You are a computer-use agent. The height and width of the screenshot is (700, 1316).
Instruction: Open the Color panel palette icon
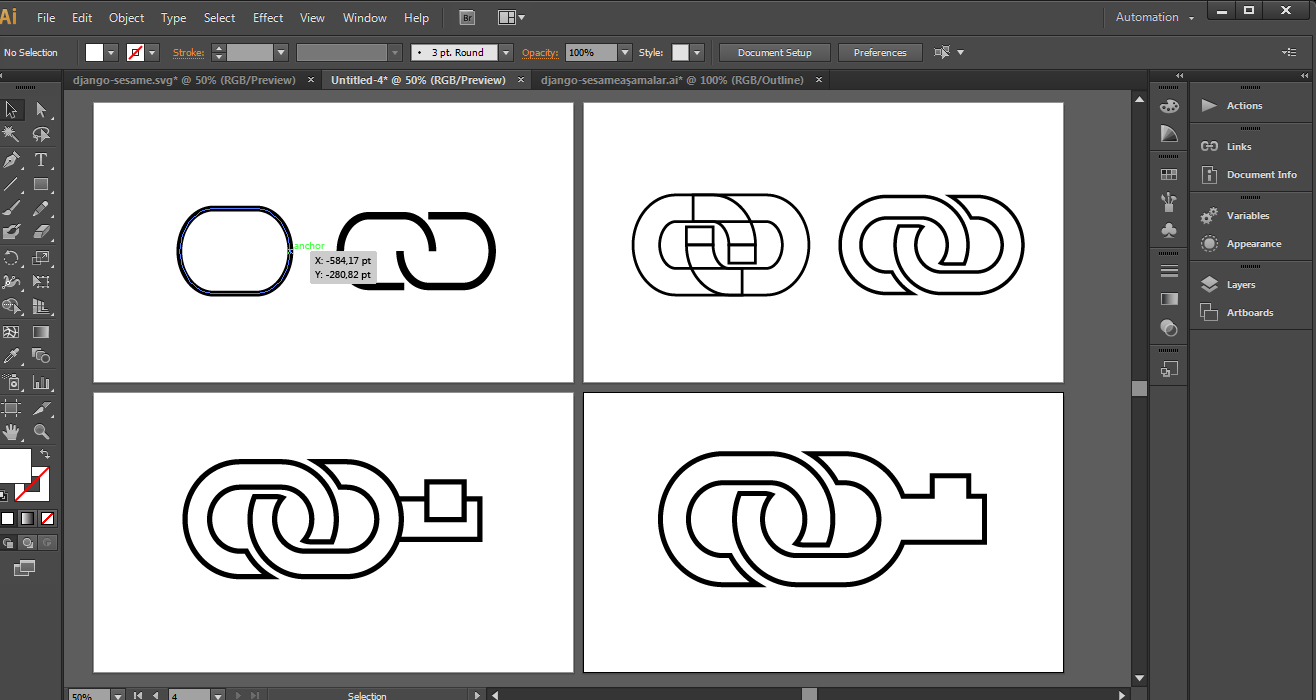pos(1169,106)
